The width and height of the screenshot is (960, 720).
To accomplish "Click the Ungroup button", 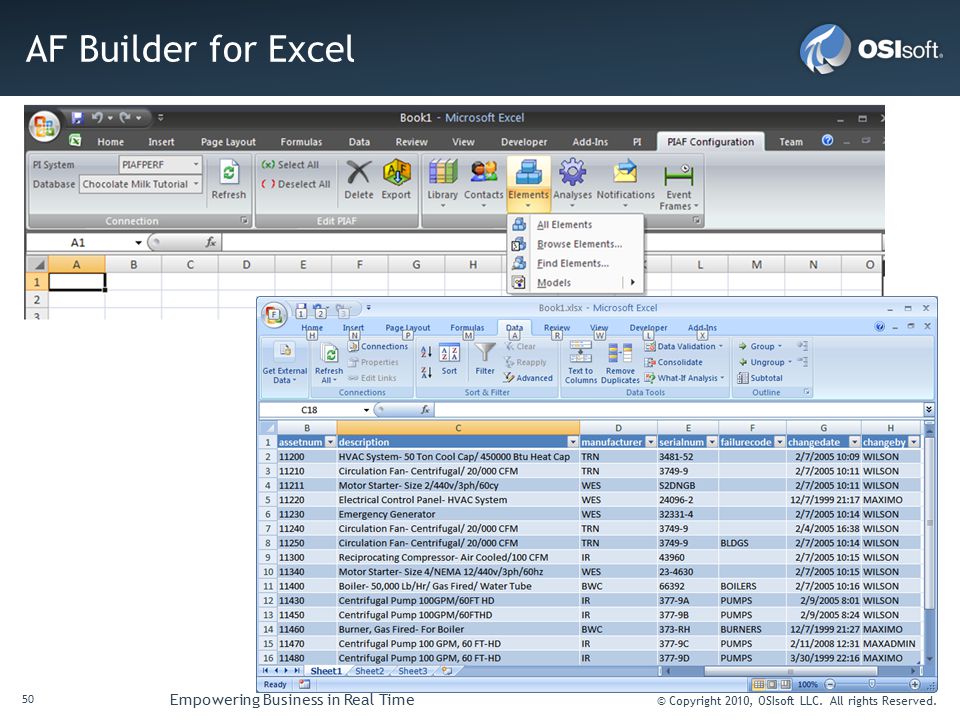I will [x=765, y=362].
